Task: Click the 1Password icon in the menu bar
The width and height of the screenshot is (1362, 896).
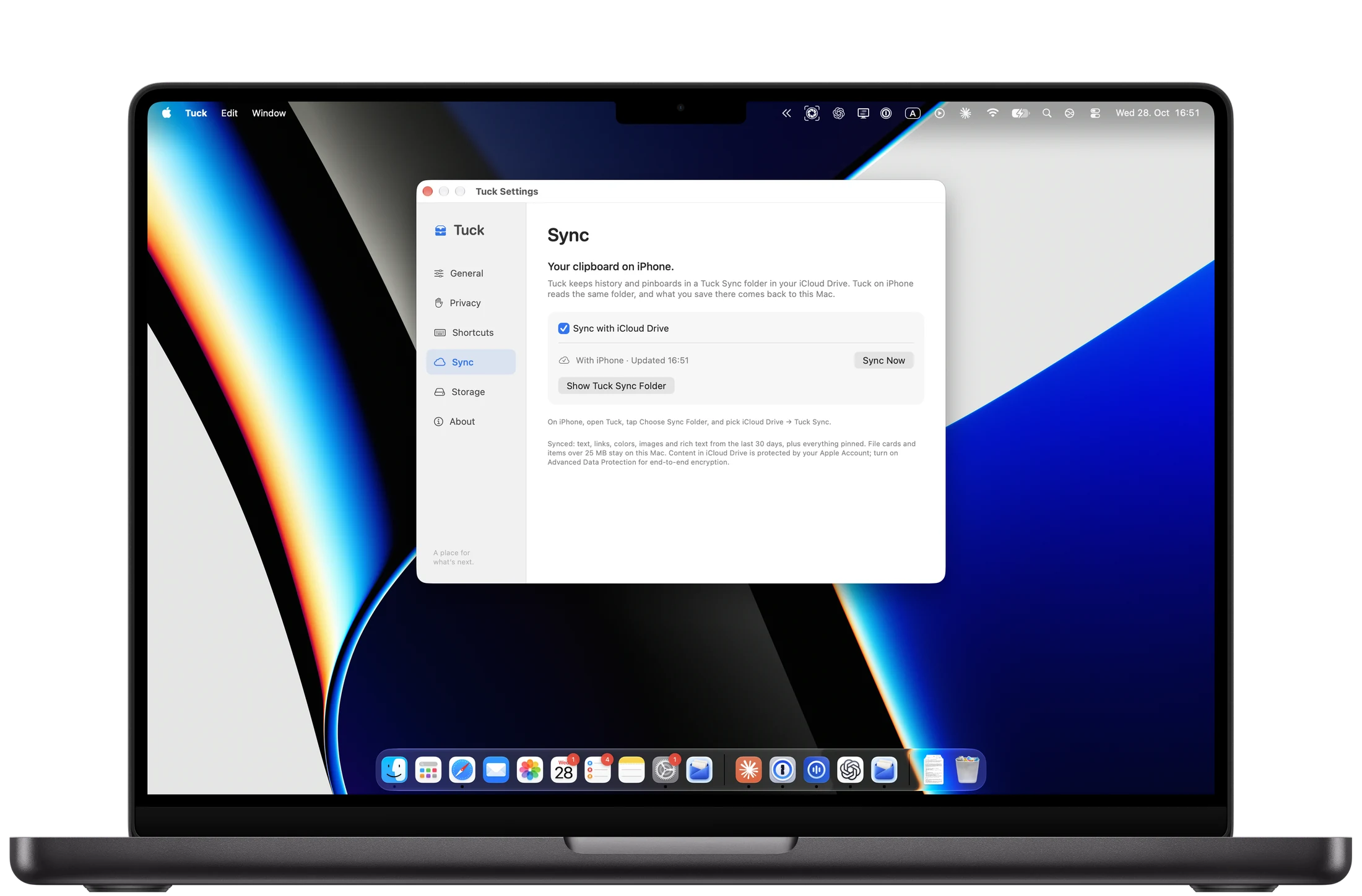Action: [x=886, y=113]
